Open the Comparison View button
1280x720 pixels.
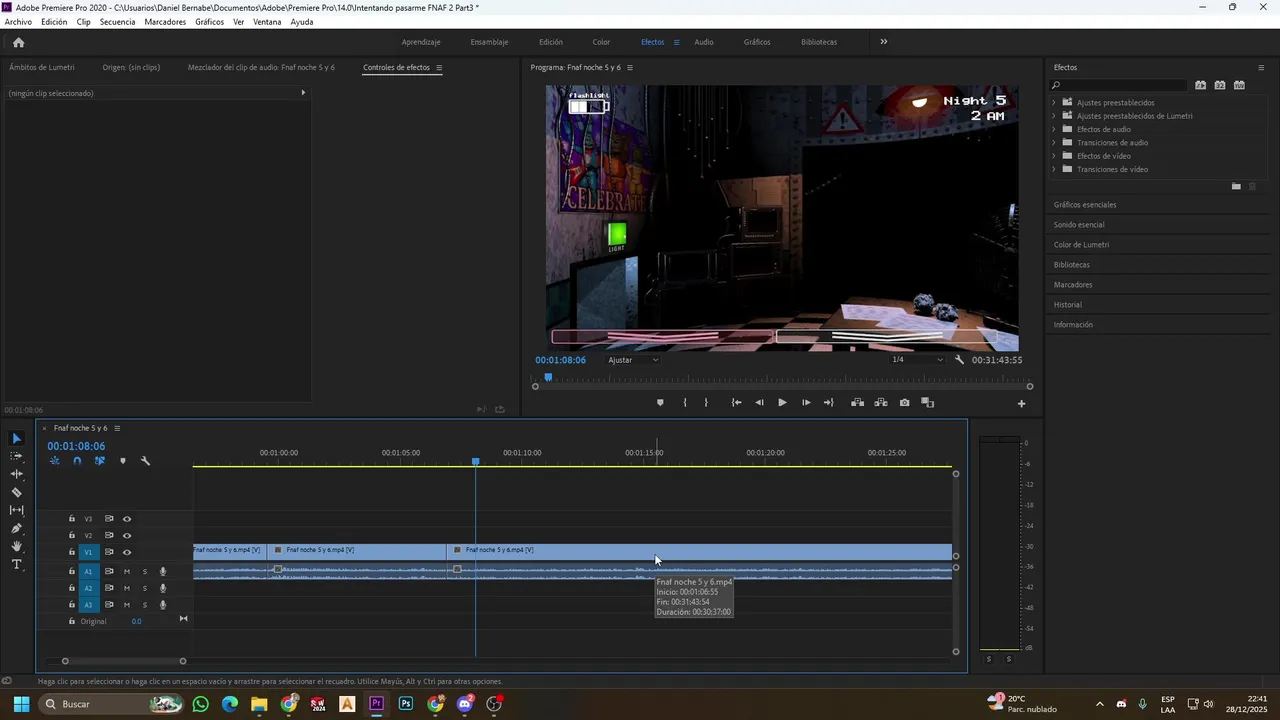[928, 403]
